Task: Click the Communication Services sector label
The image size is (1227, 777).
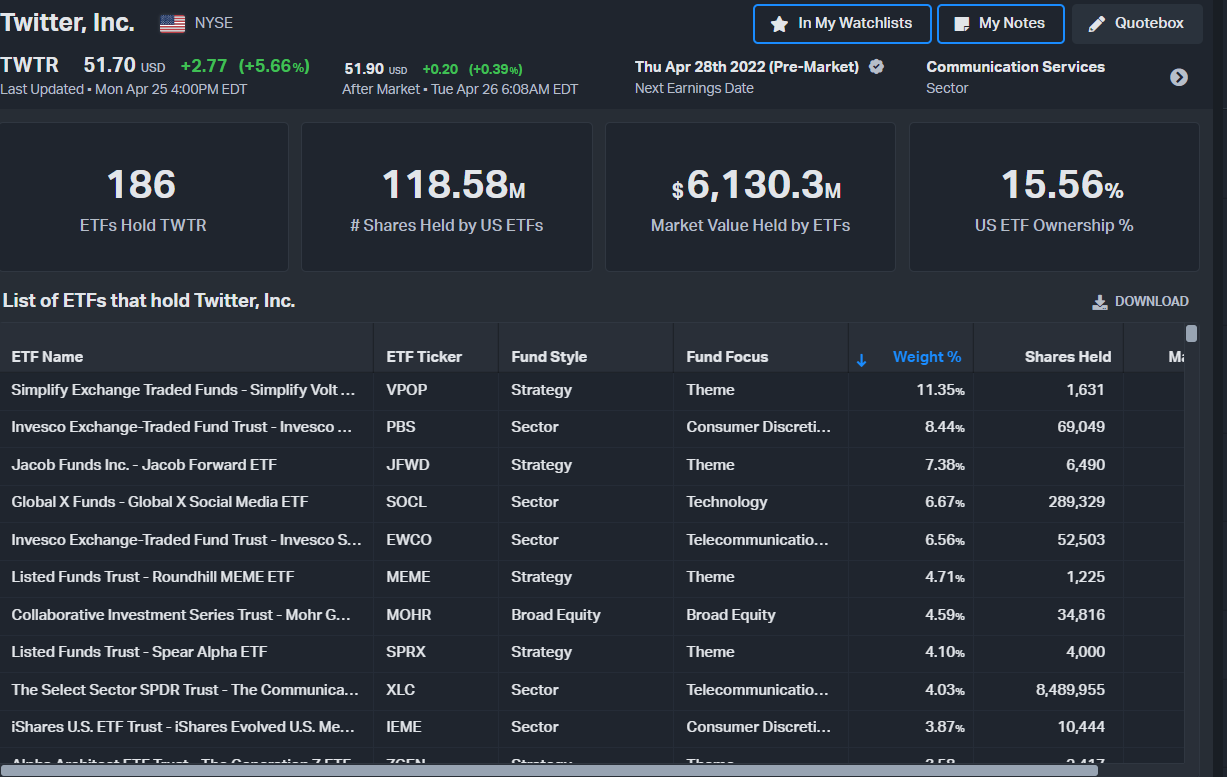Action: [1015, 67]
